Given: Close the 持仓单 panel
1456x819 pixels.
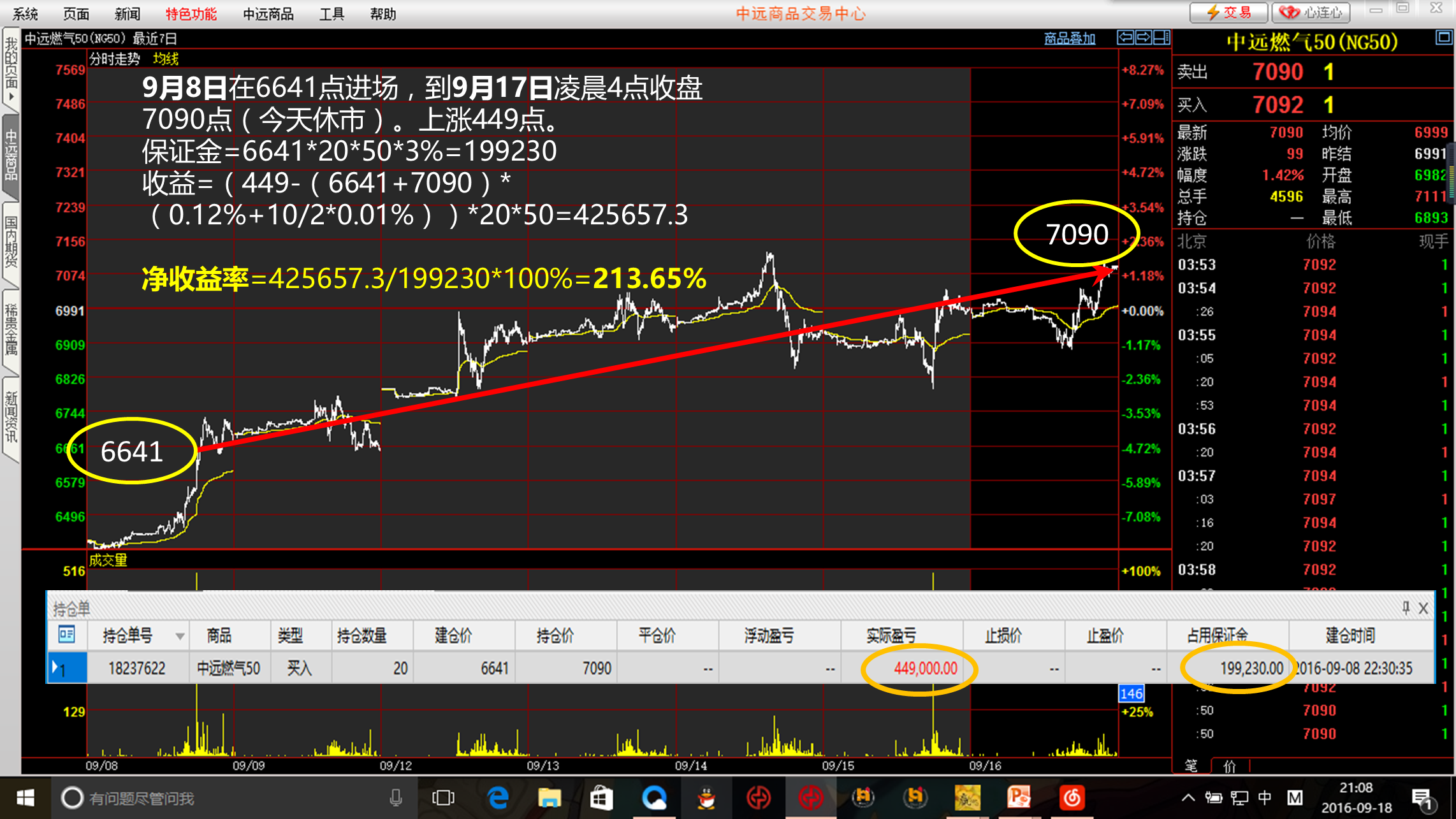Looking at the screenshot, I should click(1423, 608).
